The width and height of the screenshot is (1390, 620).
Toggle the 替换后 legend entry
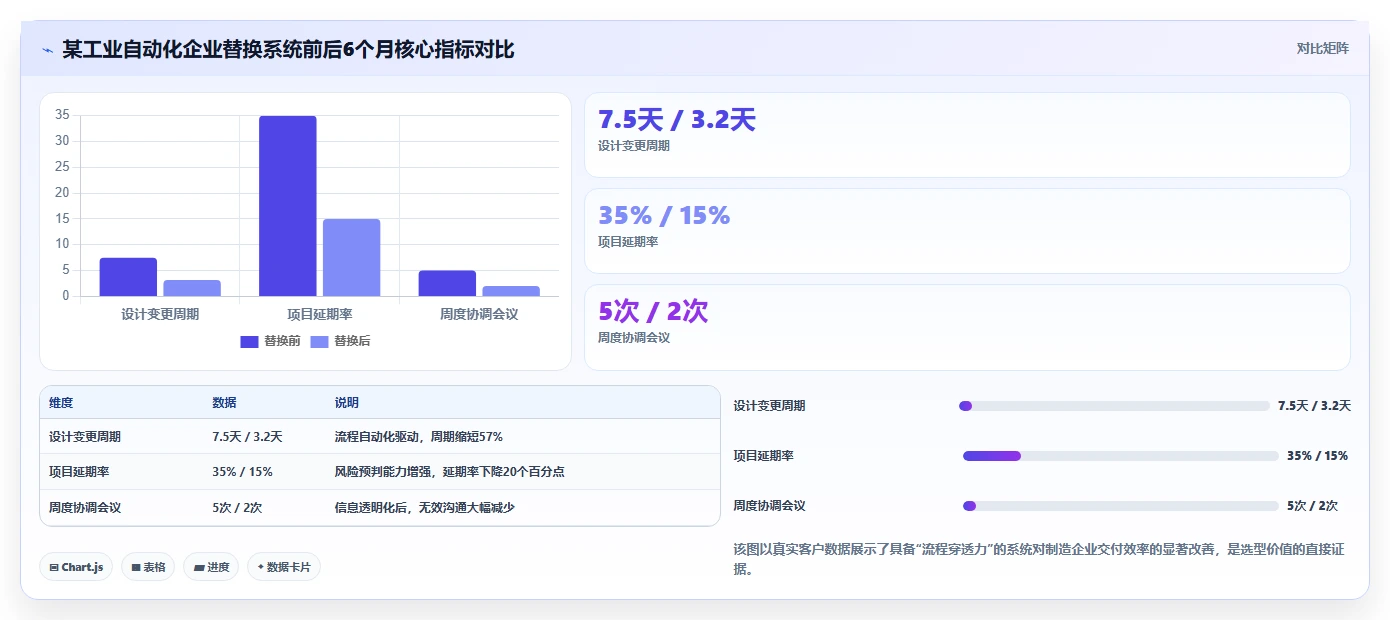tap(340, 341)
